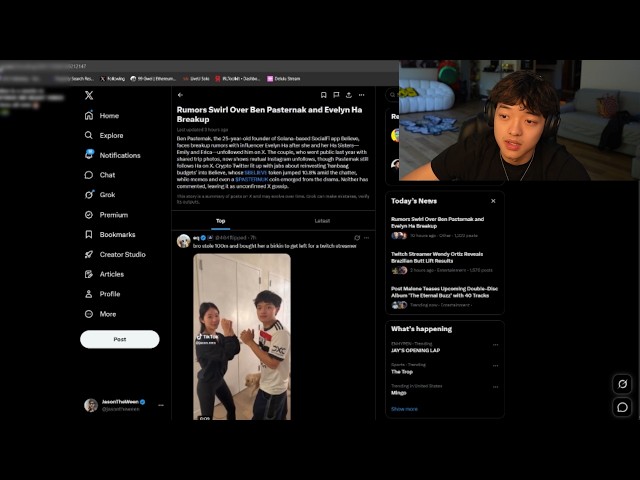Click the flag report icon in story header
Image resolution: width=640 pixels, height=480 pixels.
tap(336, 95)
